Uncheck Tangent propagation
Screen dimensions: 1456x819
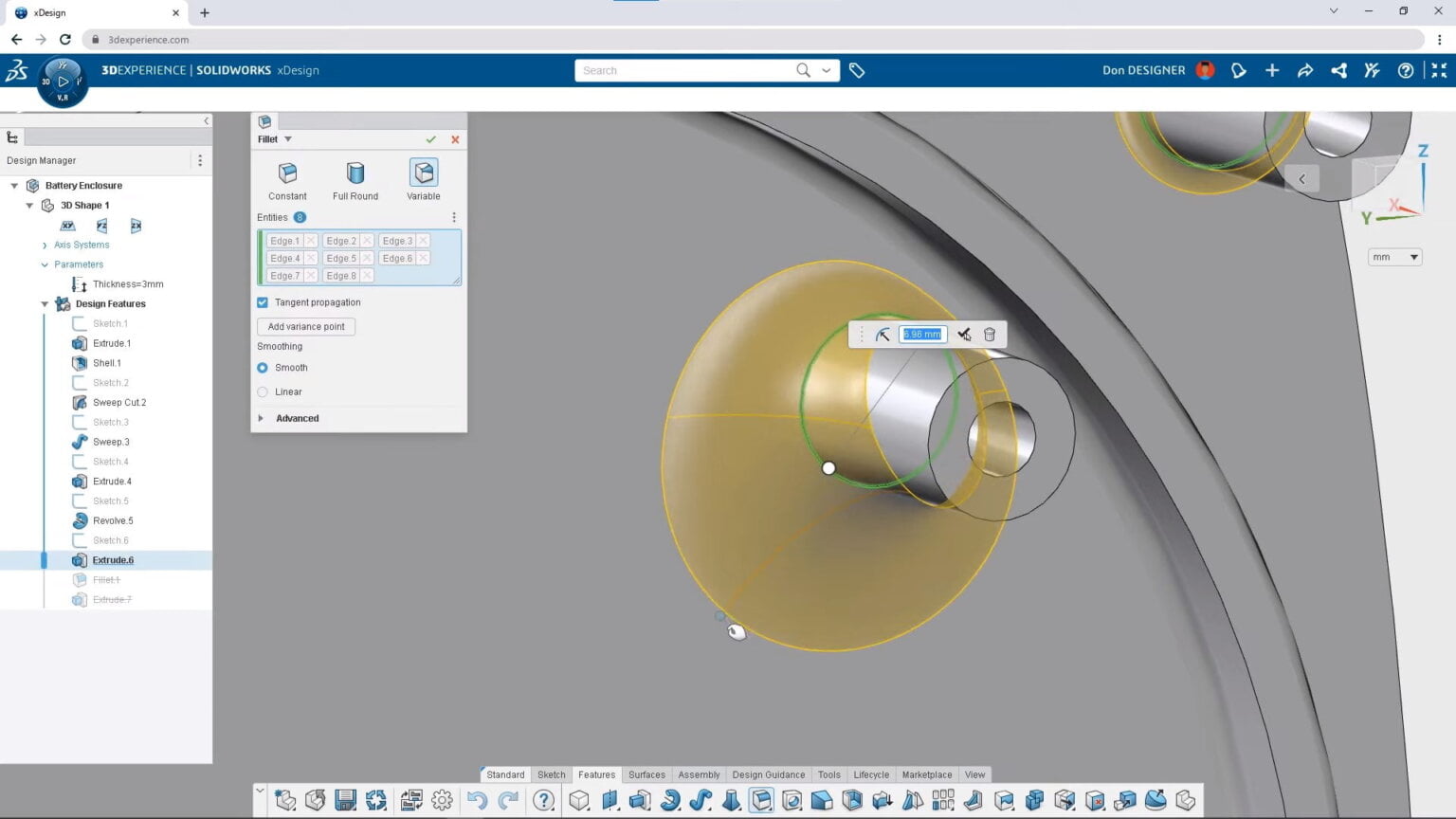click(262, 301)
